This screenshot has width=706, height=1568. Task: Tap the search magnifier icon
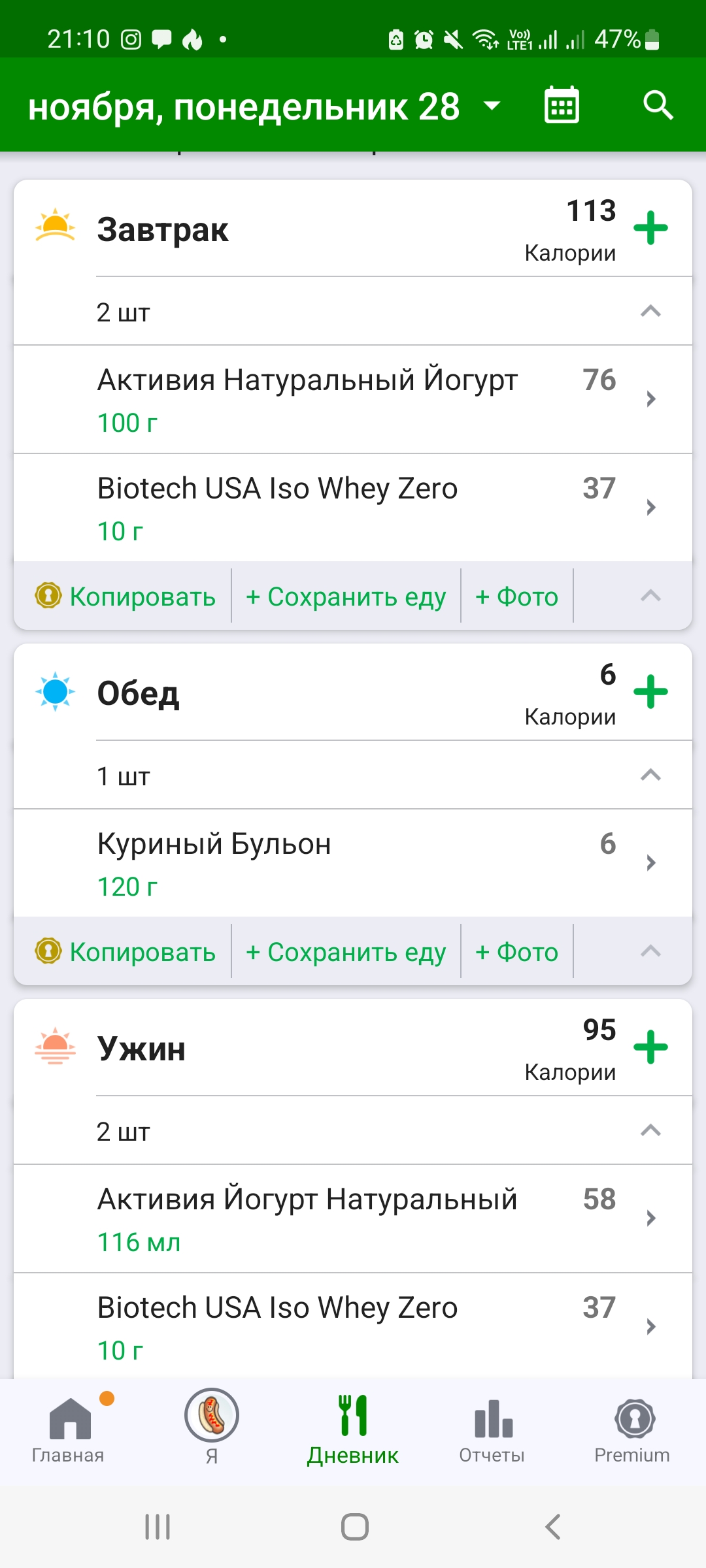coord(658,105)
